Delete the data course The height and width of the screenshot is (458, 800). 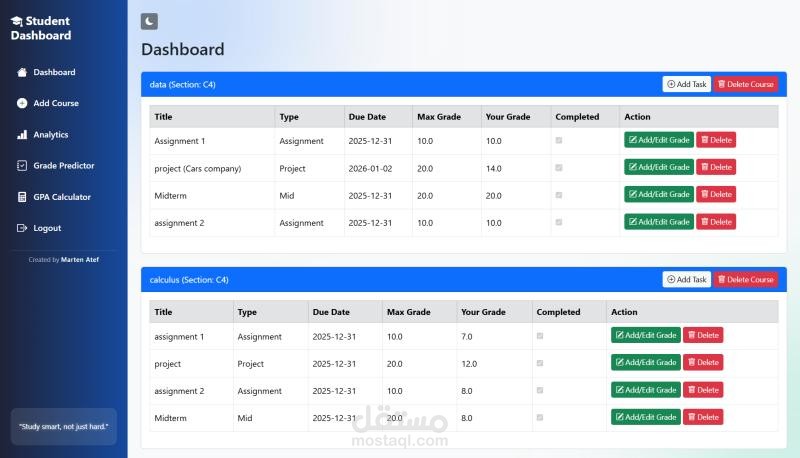click(746, 84)
